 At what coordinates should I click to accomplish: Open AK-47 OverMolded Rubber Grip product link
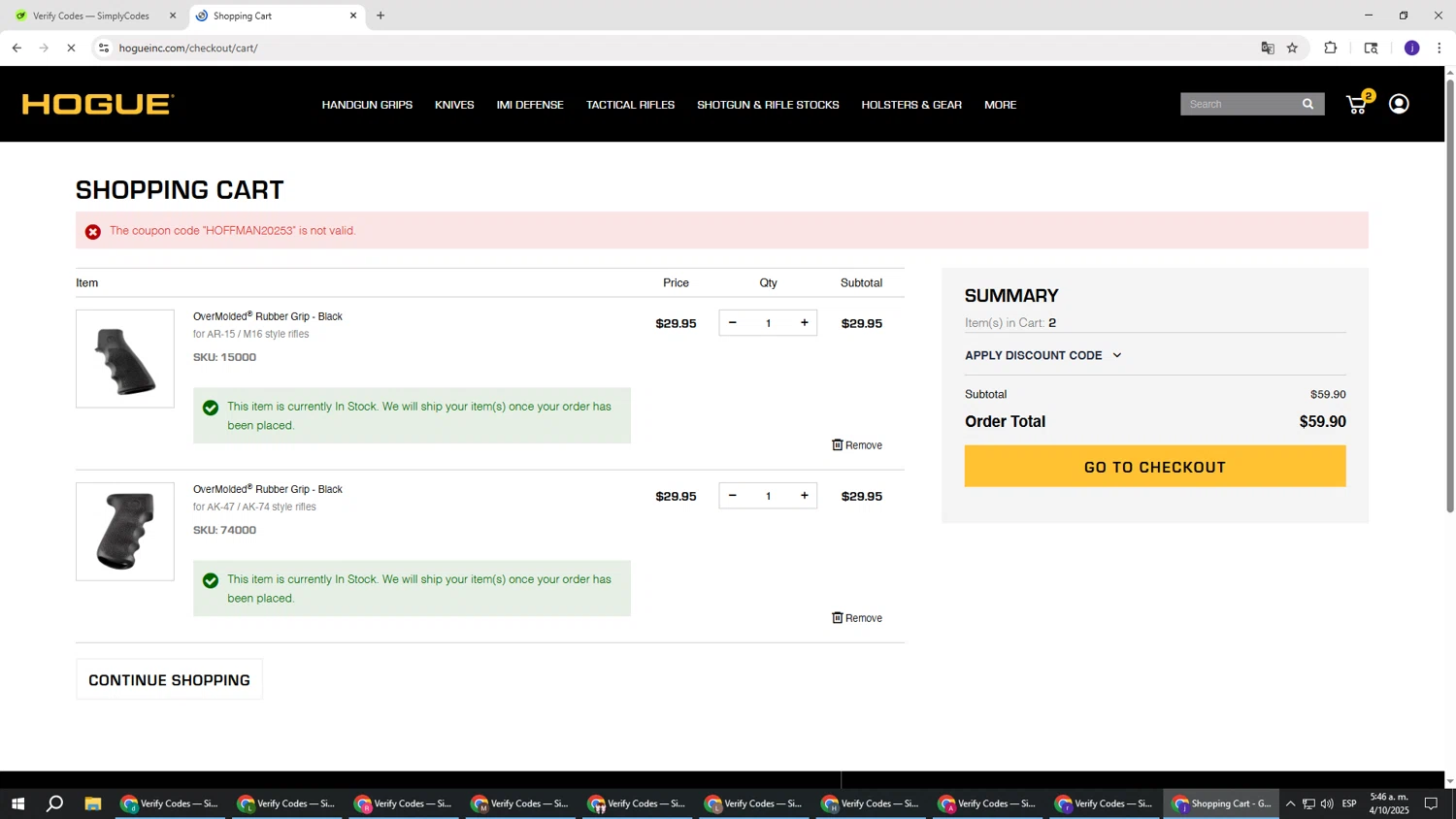point(268,489)
